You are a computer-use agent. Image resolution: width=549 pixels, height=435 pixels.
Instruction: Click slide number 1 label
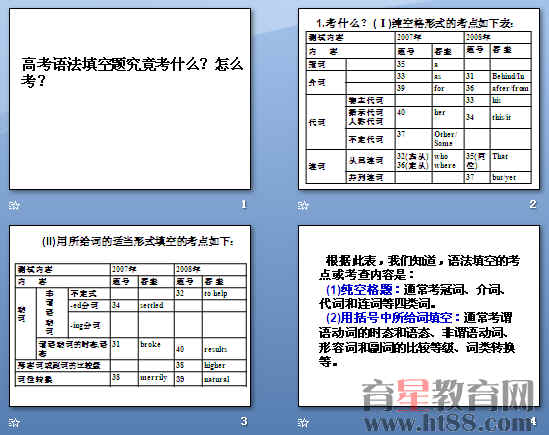tap(244, 204)
